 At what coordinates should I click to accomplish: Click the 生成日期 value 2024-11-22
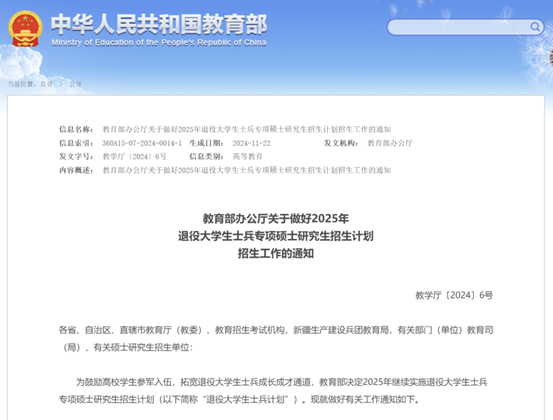(x=251, y=143)
